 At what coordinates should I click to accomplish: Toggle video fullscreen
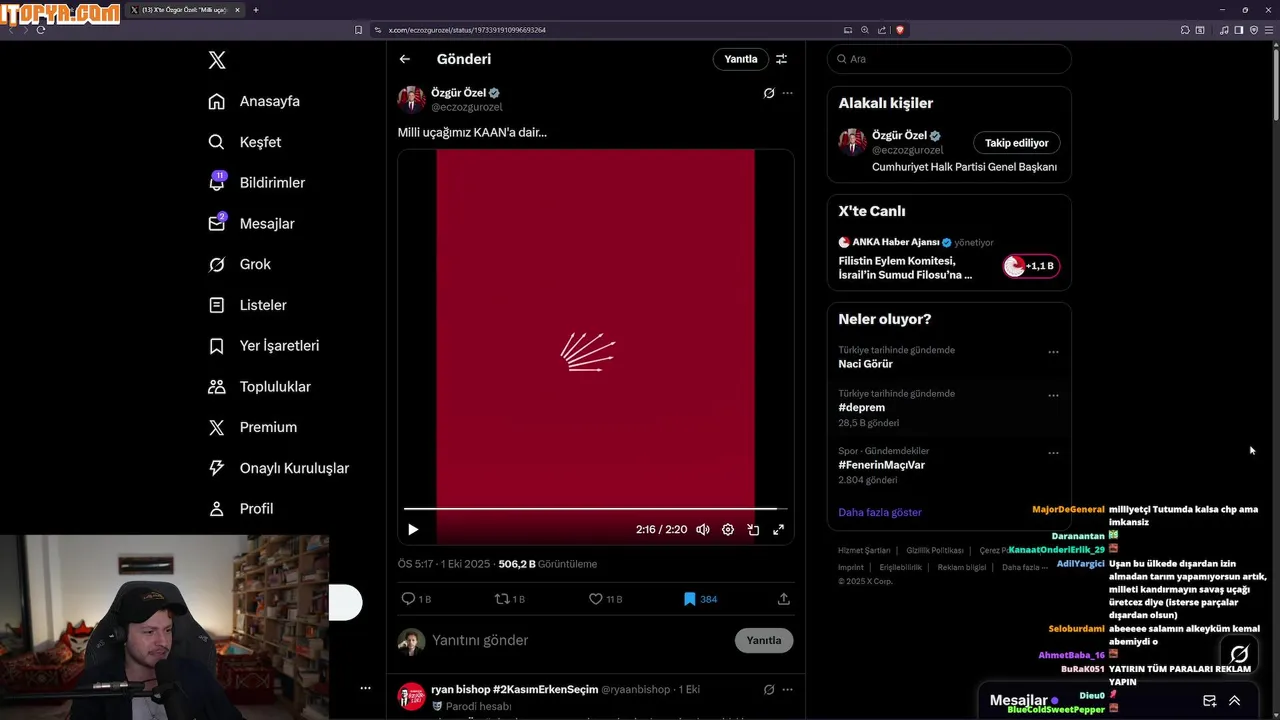778,530
